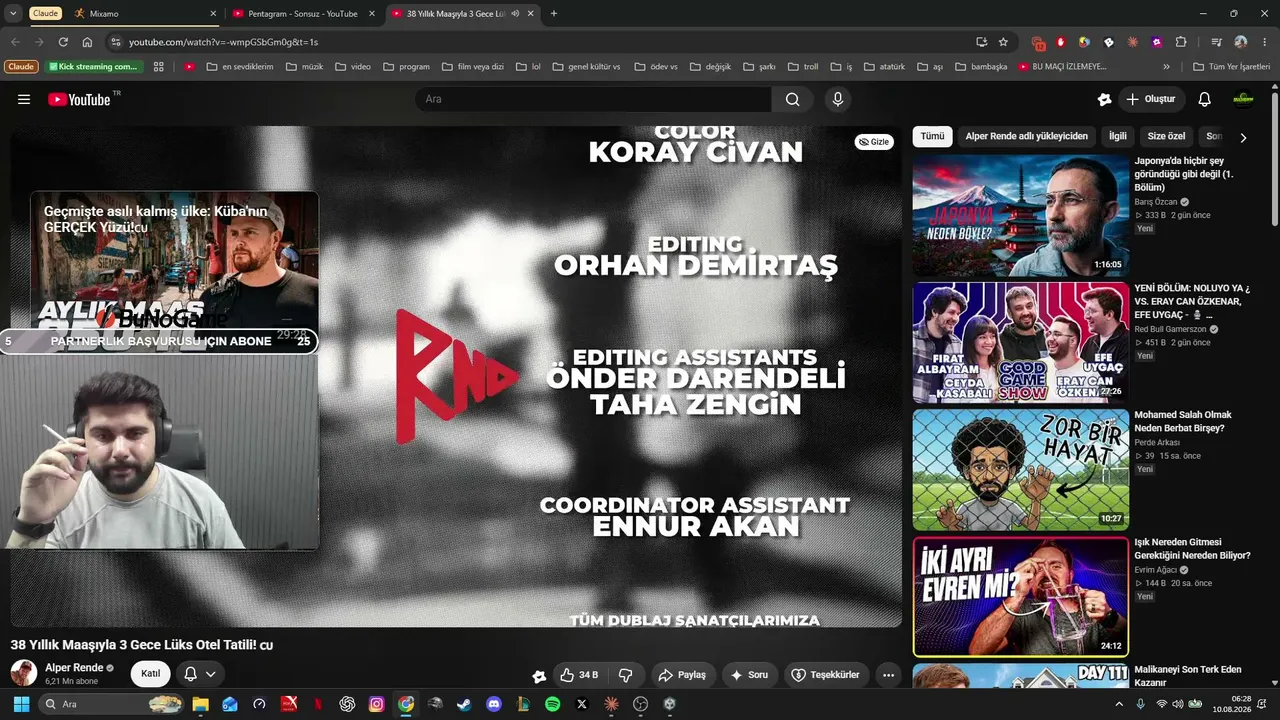Click the Windows taskbar search box
The height and width of the screenshot is (720, 1280).
111,704
